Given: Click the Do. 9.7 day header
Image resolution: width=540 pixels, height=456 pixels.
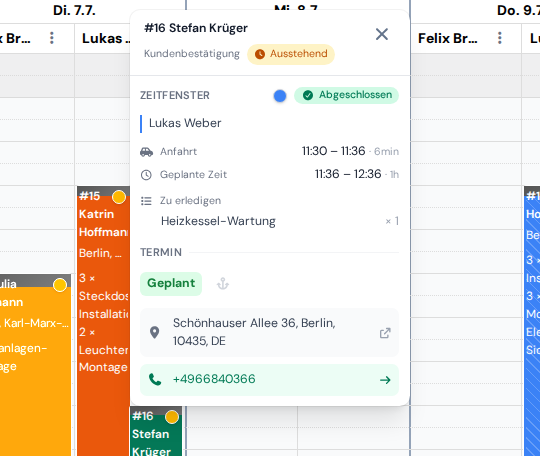Looking at the screenshot, I should click(x=518, y=10).
